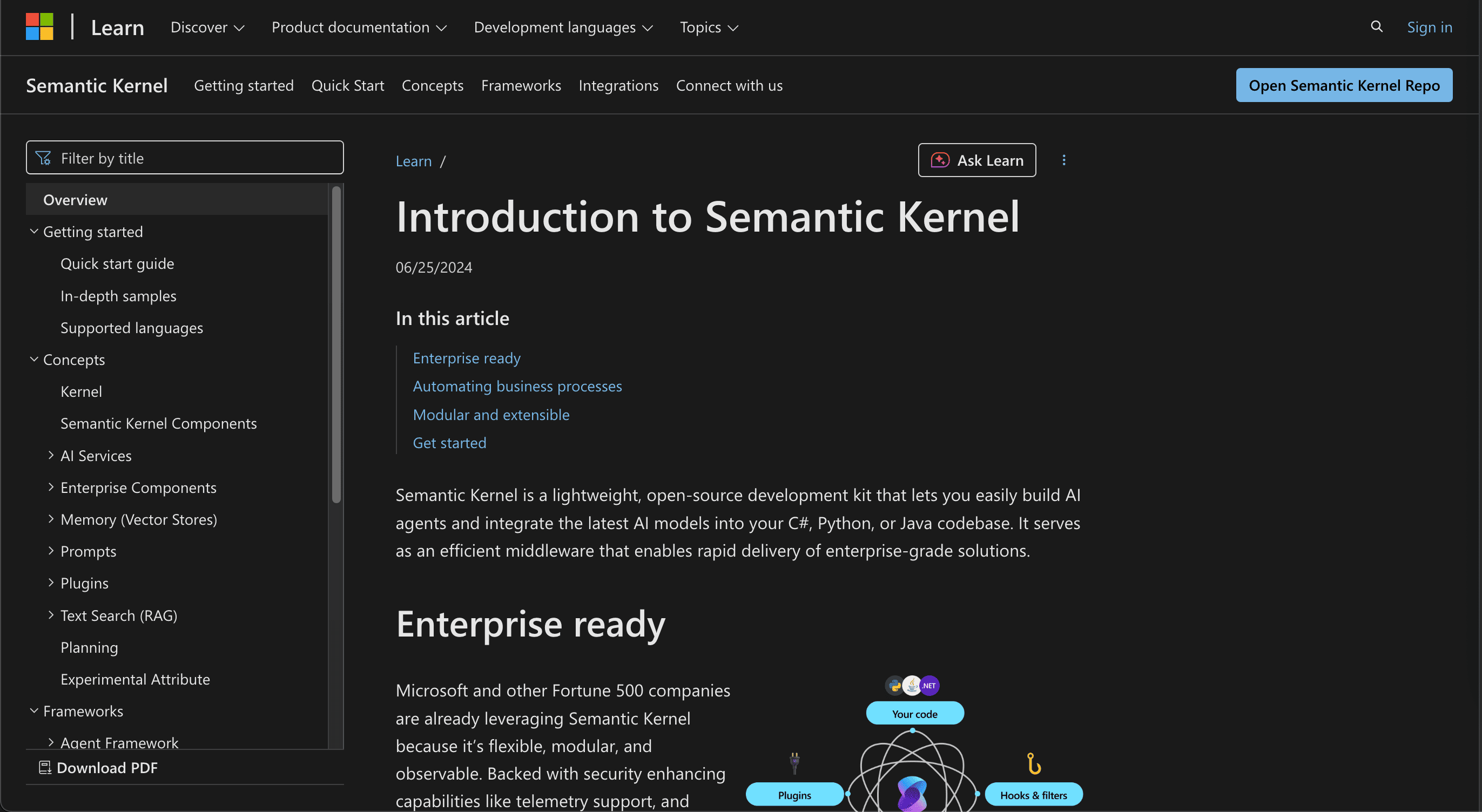Click the .NET logo in the diagram
Screen dimensions: 1482x812
(x=929, y=685)
